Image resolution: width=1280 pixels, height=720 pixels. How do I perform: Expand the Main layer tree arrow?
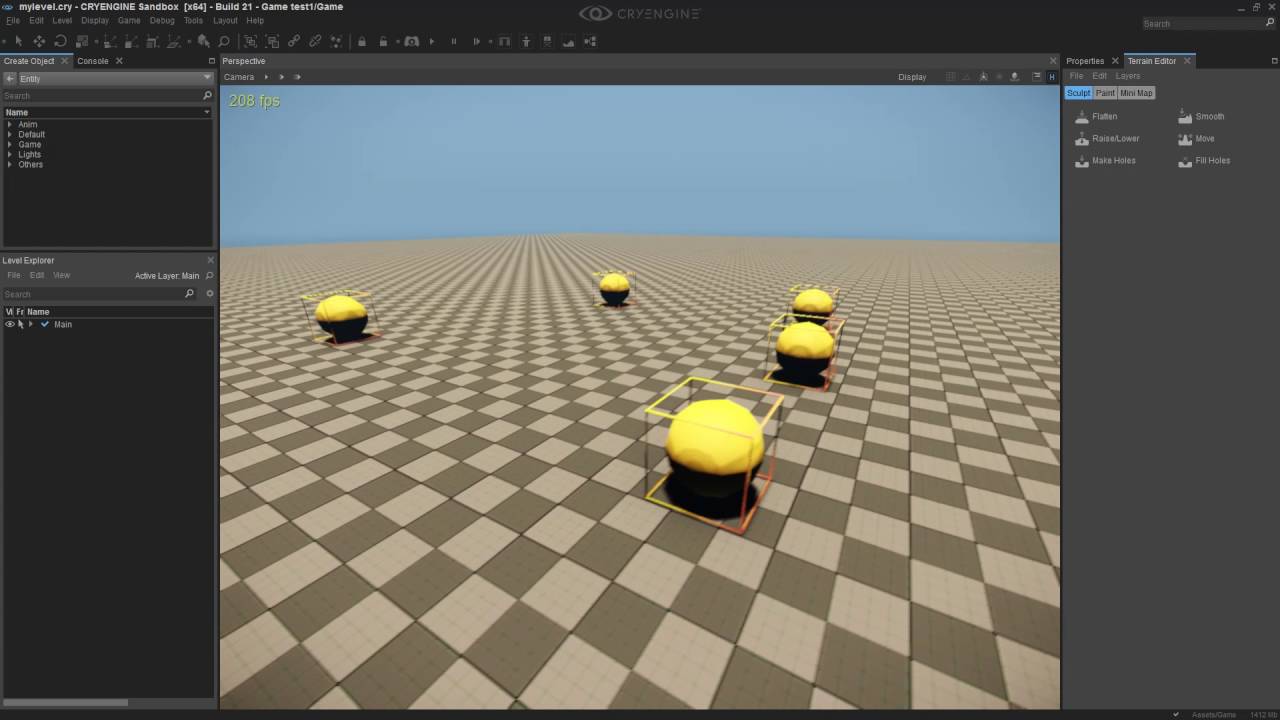tap(31, 324)
